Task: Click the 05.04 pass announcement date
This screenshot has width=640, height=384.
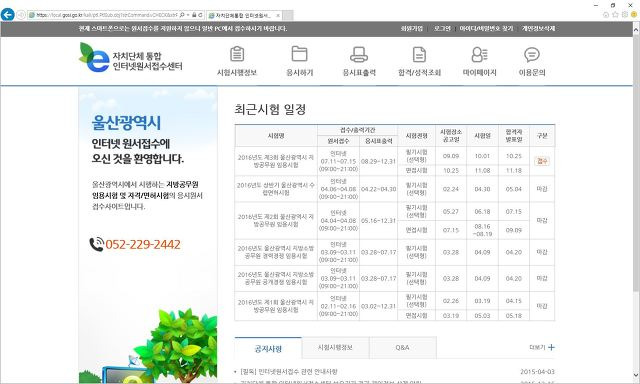Action: pos(513,189)
